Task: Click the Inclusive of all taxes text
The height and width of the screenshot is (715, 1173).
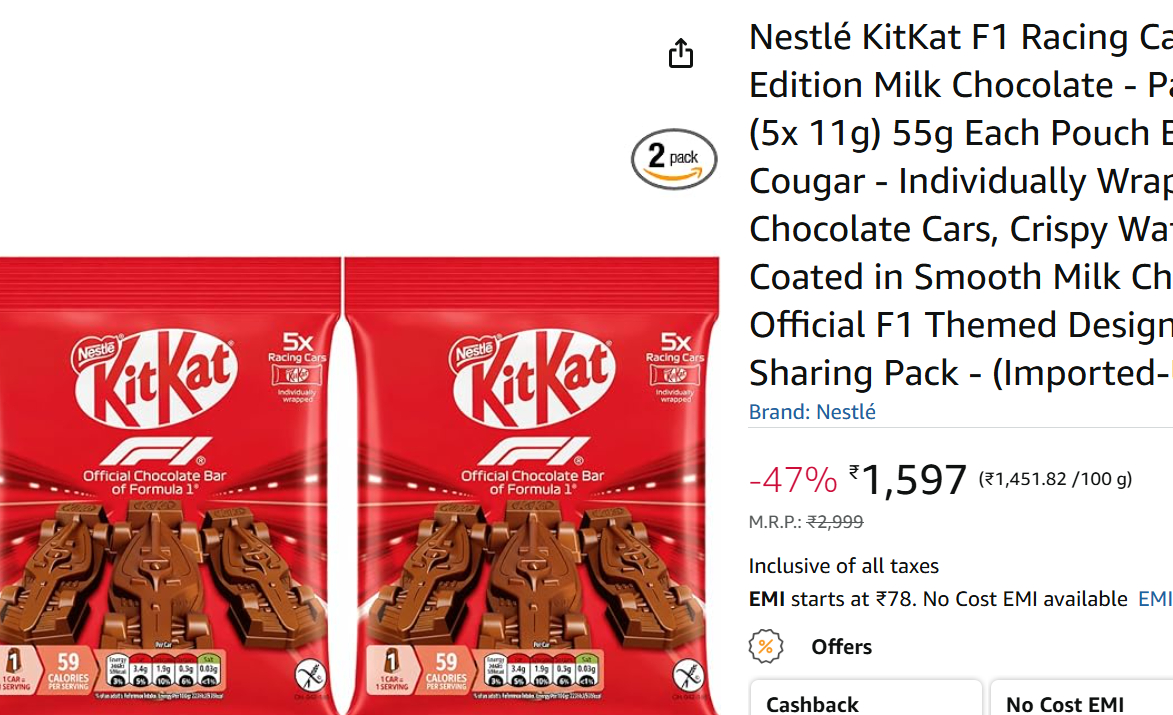Action: [844, 566]
